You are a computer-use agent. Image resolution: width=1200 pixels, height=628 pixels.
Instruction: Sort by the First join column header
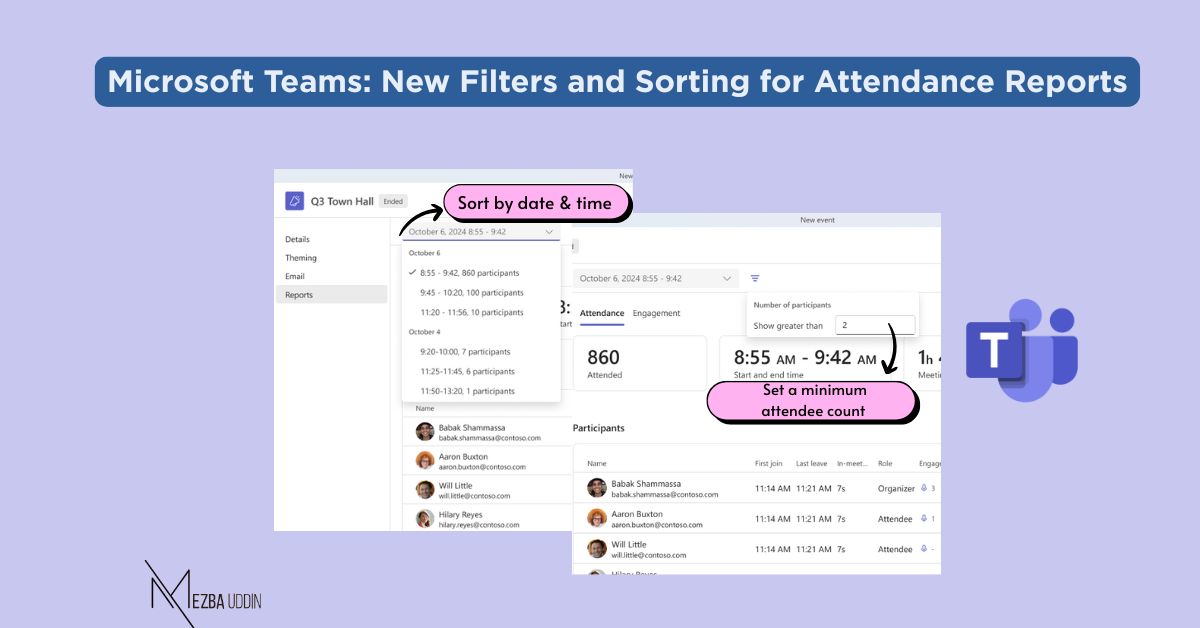[x=769, y=463]
